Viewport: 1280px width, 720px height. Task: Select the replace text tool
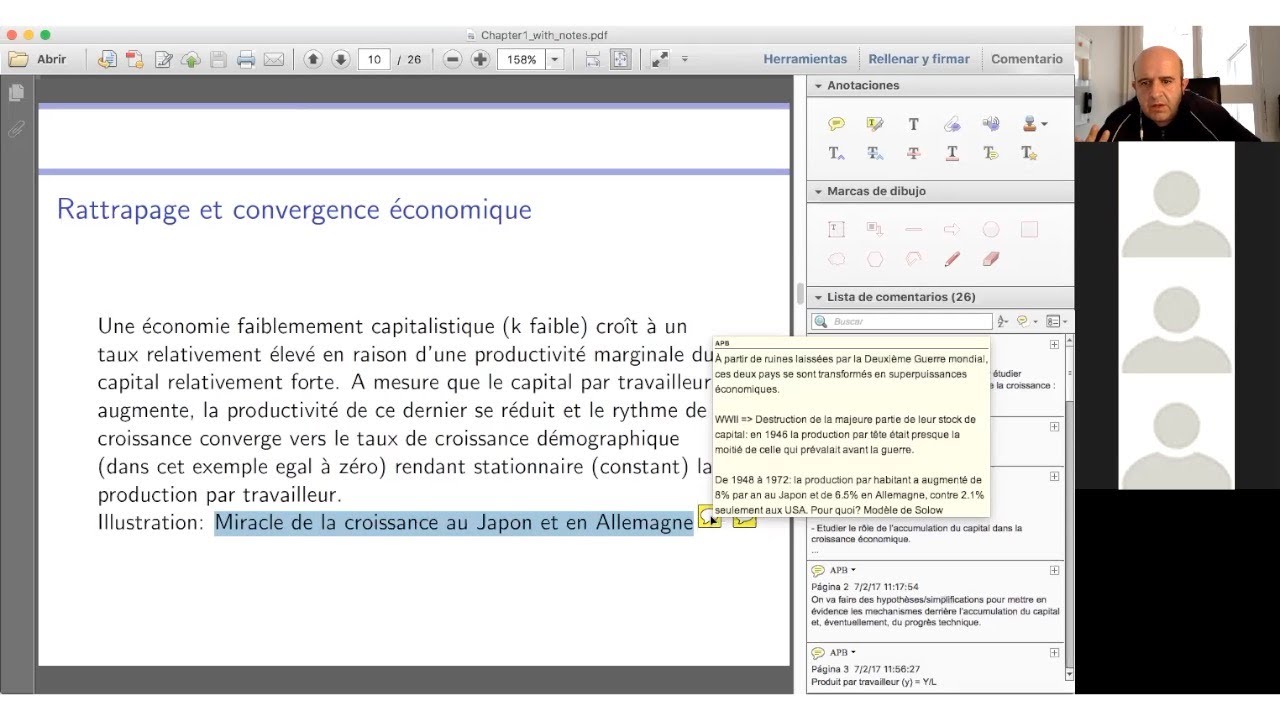click(x=875, y=153)
